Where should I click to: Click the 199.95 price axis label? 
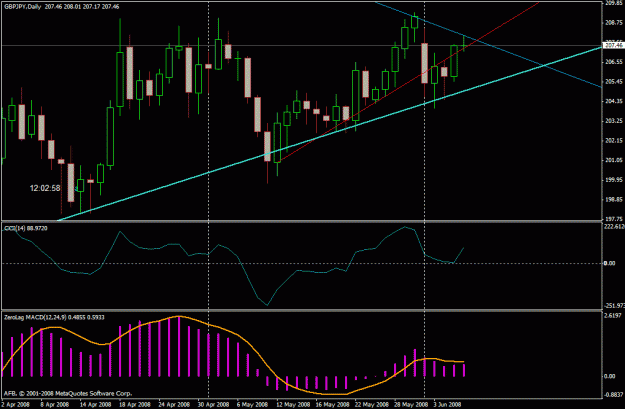click(614, 180)
